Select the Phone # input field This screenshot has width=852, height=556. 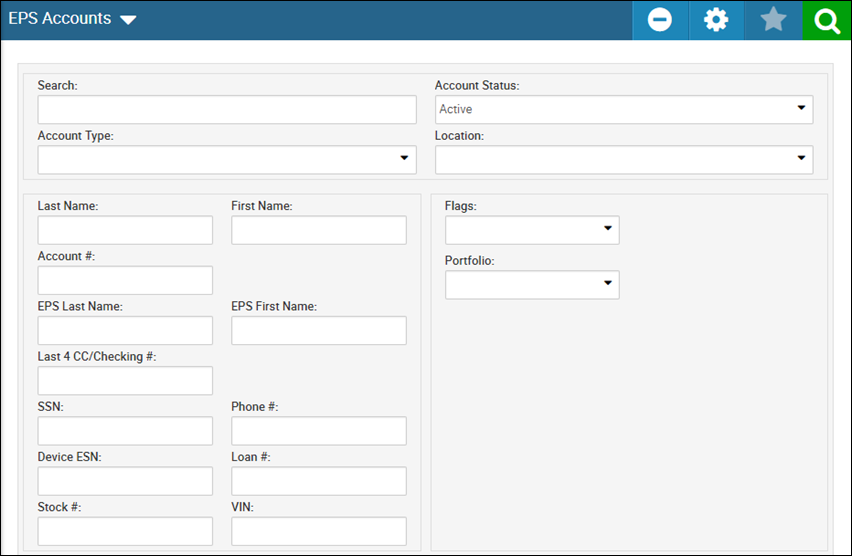tap(319, 430)
